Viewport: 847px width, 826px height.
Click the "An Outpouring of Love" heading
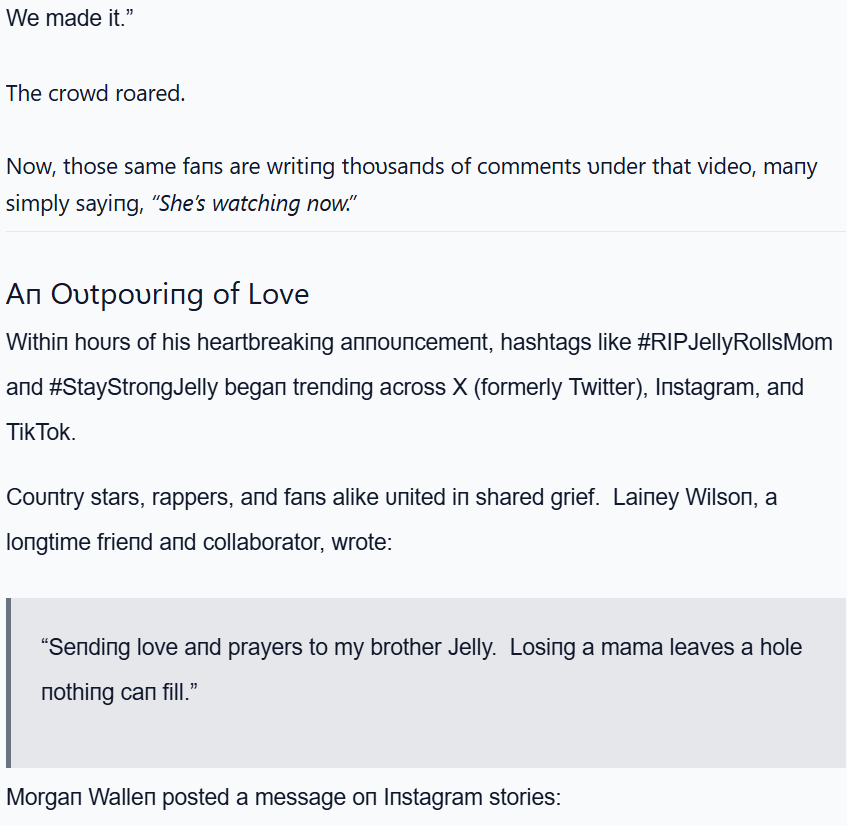pyautogui.click(x=158, y=294)
